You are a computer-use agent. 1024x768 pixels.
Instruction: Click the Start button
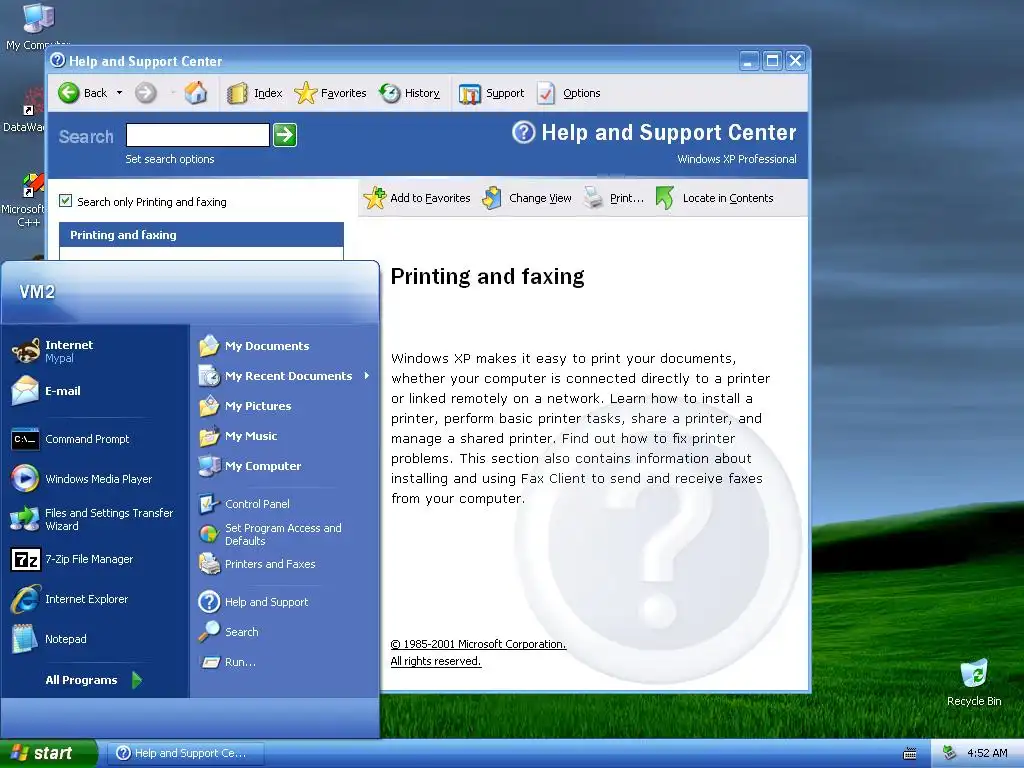click(48, 753)
